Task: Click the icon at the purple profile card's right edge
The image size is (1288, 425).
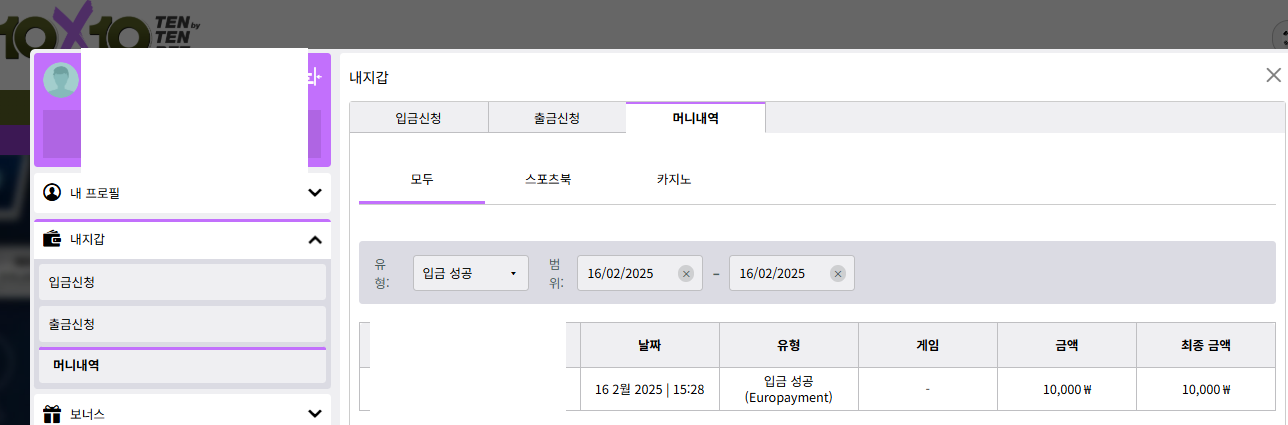Action: [x=313, y=77]
